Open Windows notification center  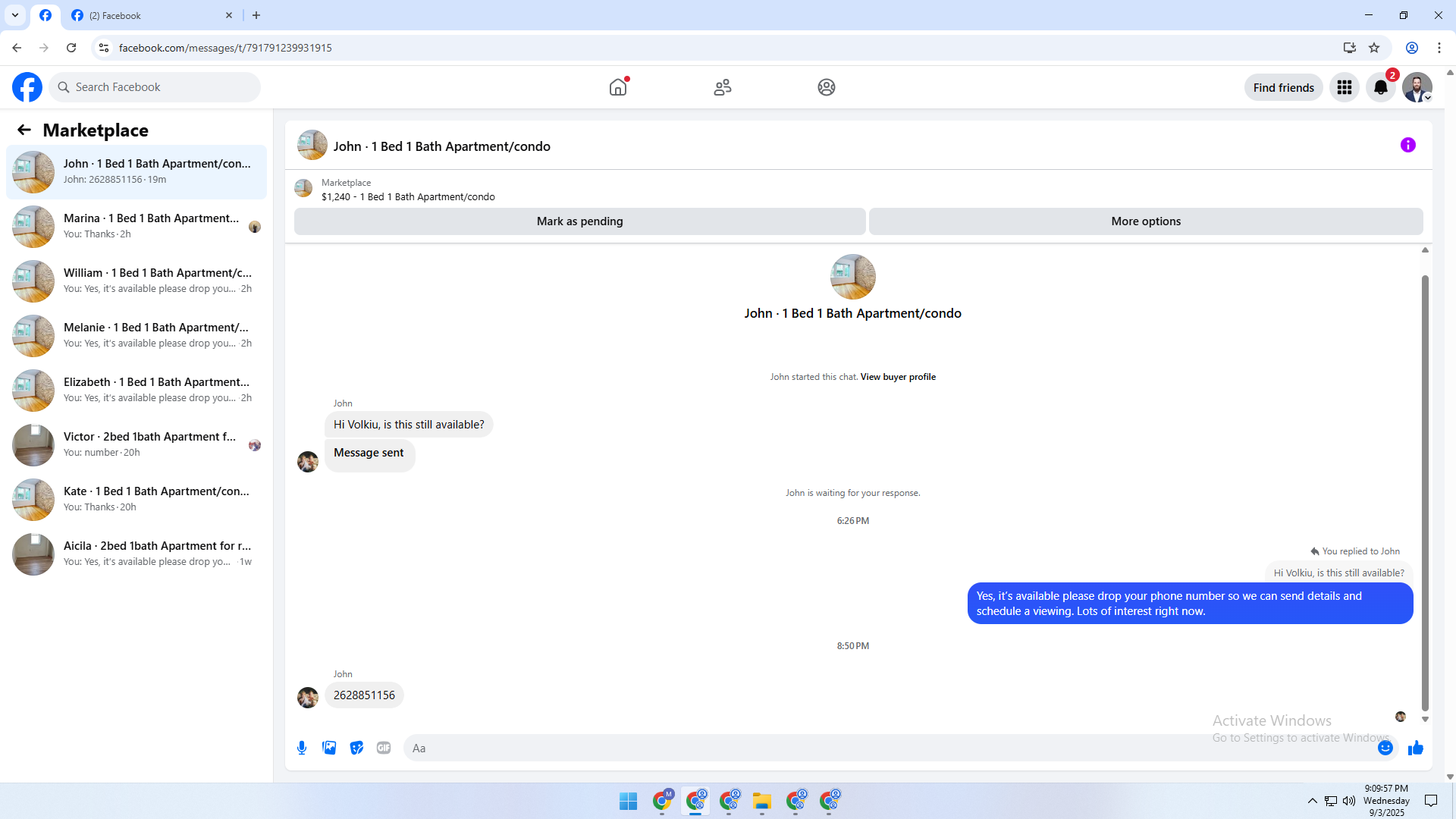pos(1431,801)
